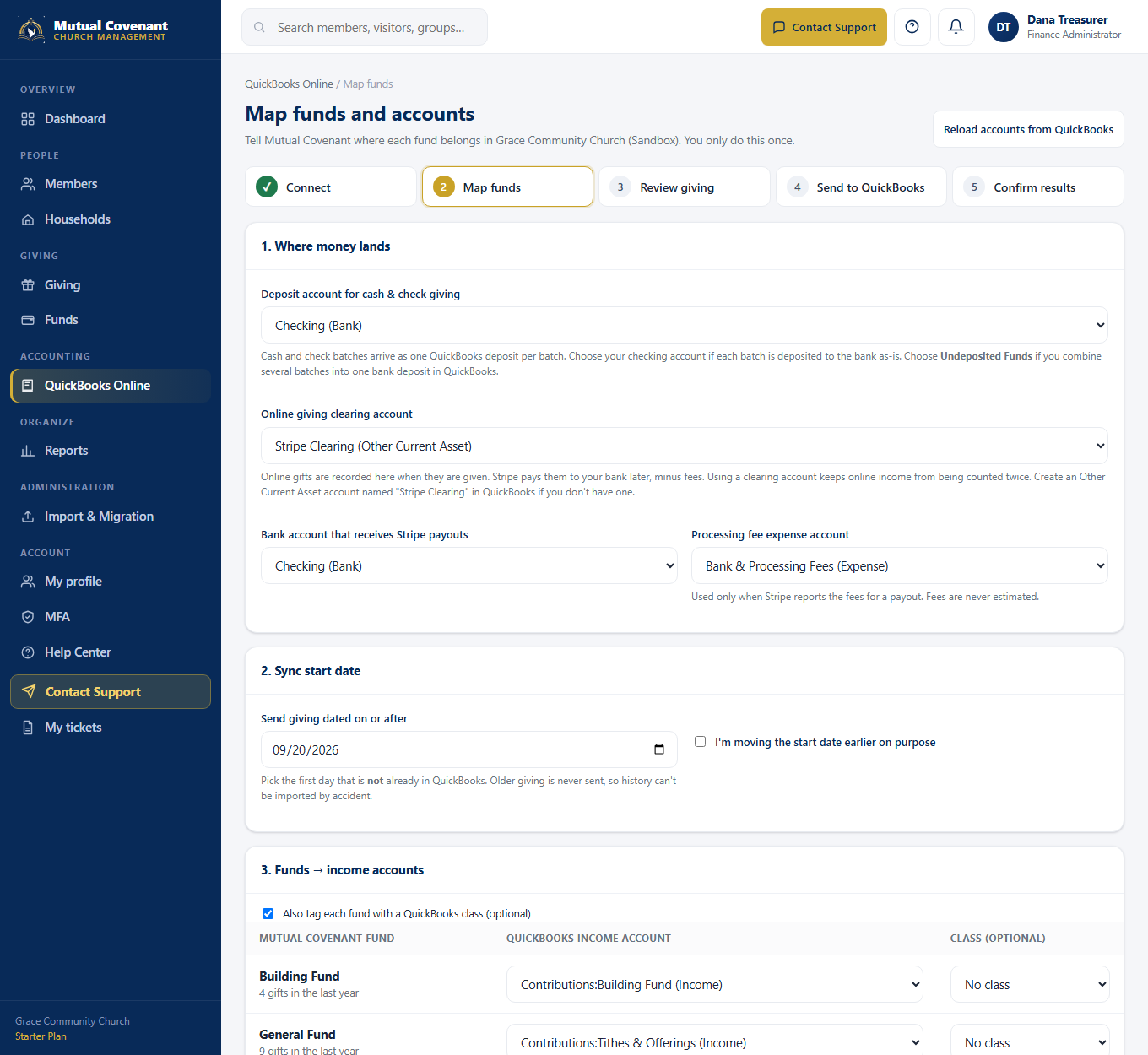Open the processing fee expense account dropdown
The width and height of the screenshot is (1148, 1055).
900,566
